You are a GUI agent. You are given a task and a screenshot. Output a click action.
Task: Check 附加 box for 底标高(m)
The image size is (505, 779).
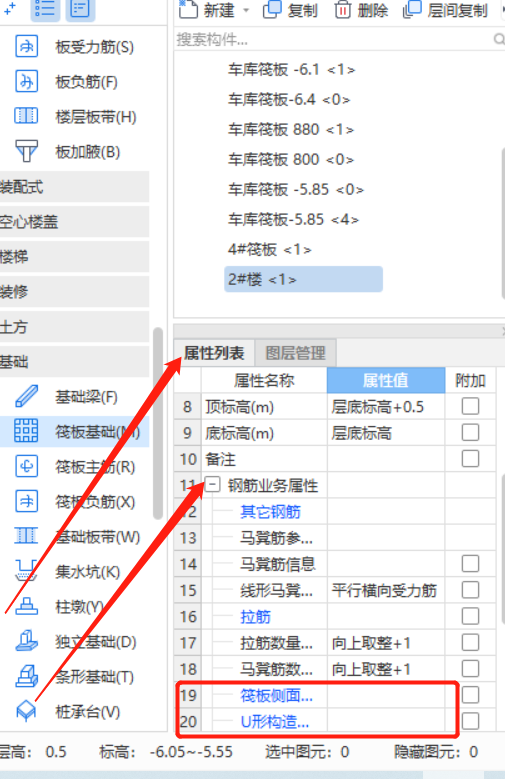click(470, 432)
